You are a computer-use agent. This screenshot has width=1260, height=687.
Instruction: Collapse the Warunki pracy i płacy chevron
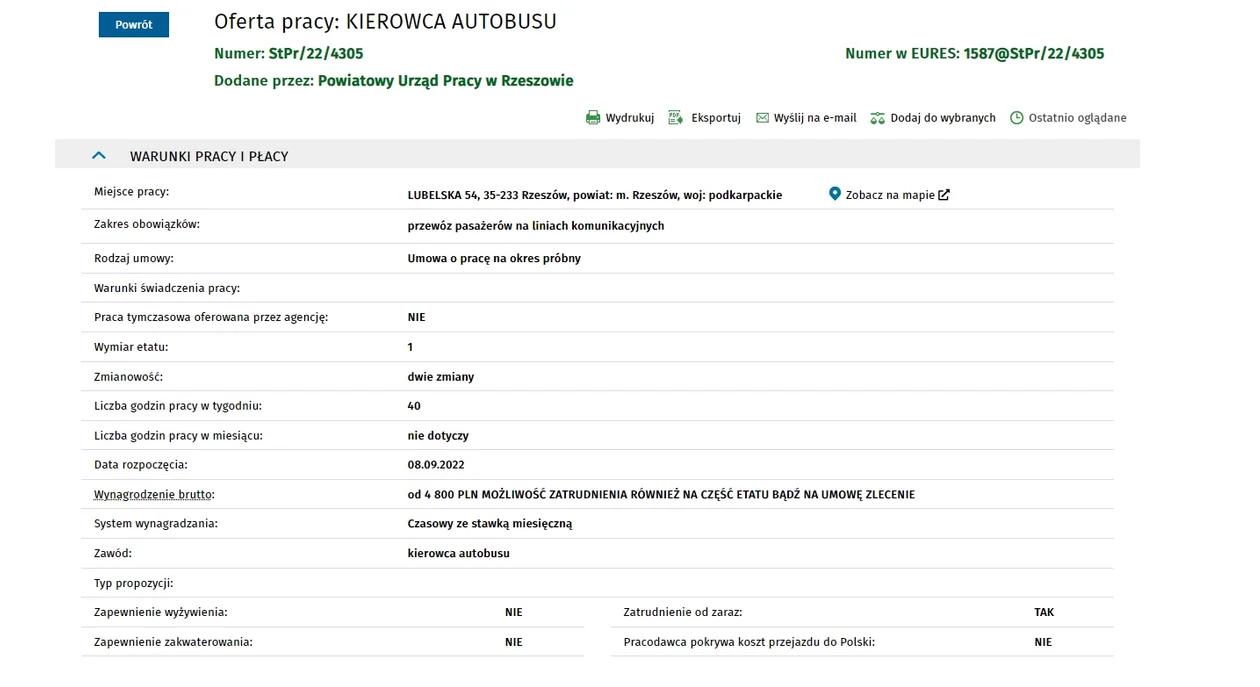[x=98, y=156]
